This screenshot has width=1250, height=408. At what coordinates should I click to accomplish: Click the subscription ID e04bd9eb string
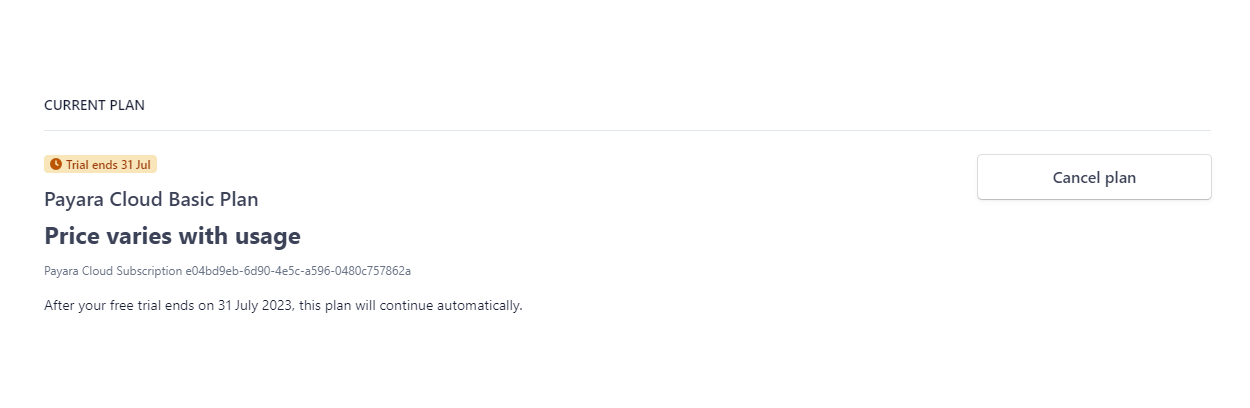click(x=298, y=271)
